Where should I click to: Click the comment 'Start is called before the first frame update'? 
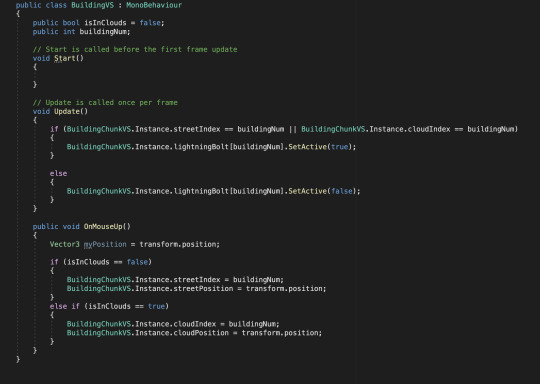point(135,49)
